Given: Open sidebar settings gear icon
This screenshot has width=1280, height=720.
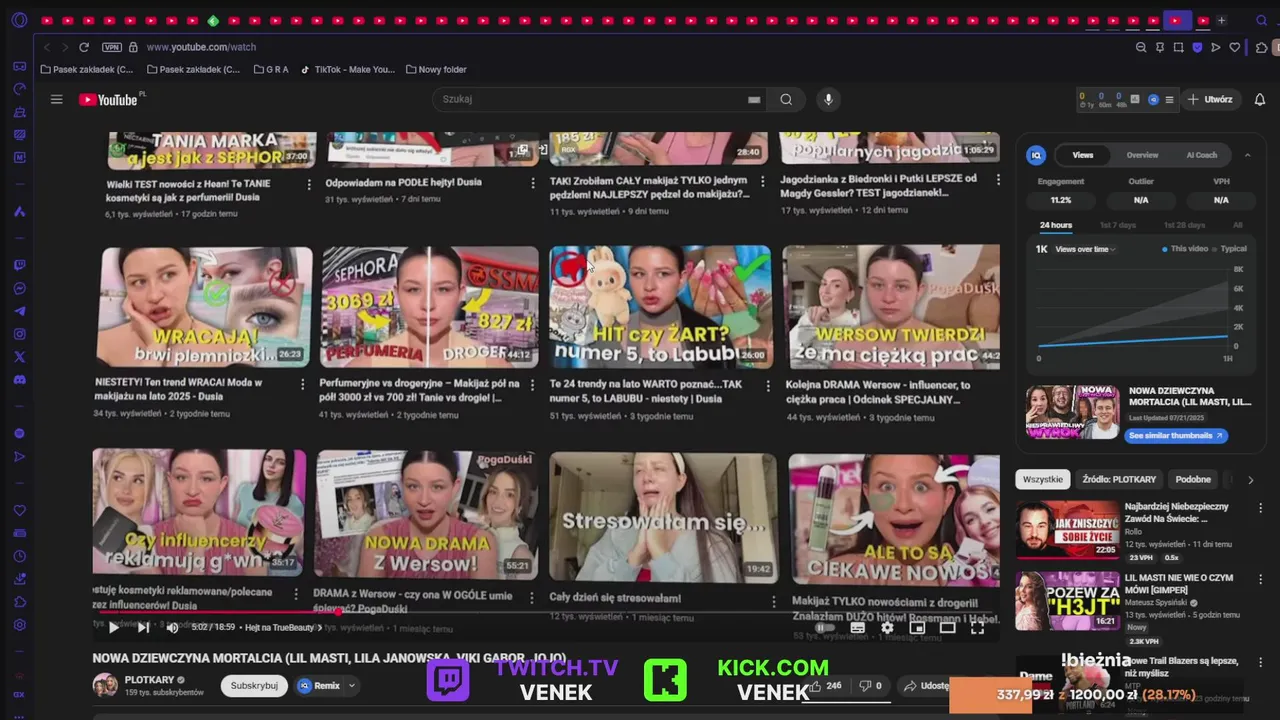Looking at the screenshot, I should (x=19, y=625).
